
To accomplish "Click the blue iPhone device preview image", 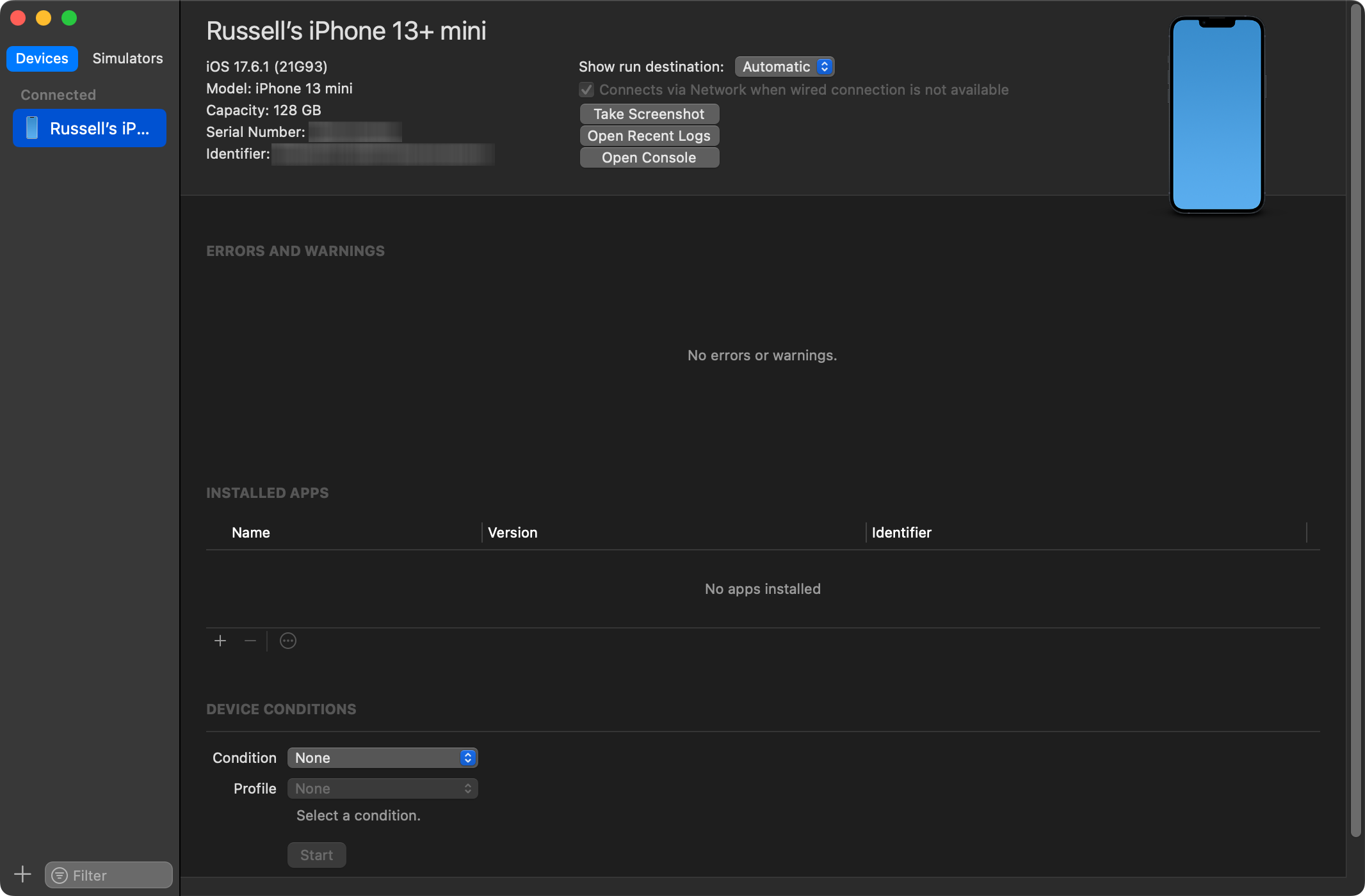I will [1216, 115].
